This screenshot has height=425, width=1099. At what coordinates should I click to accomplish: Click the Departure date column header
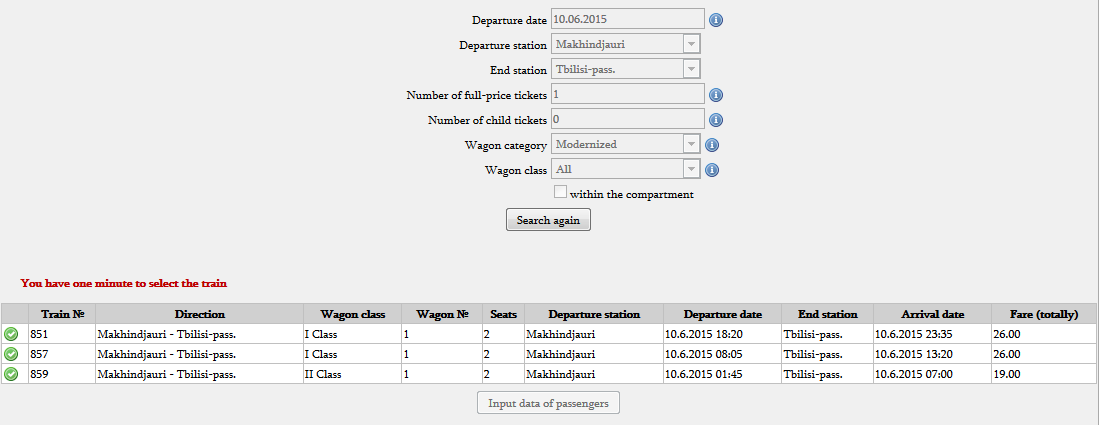tap(723, 314)
